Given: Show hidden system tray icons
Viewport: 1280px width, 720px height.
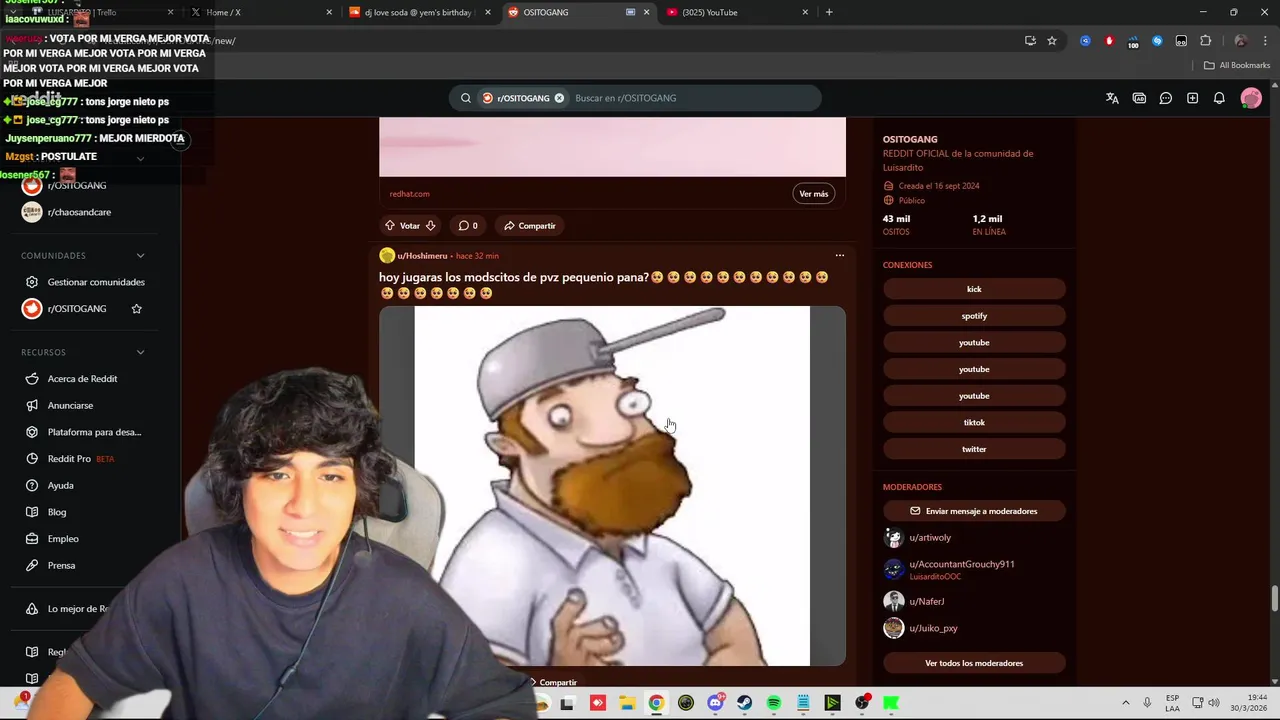Looking at the screenshot, I should [1125, 703].
